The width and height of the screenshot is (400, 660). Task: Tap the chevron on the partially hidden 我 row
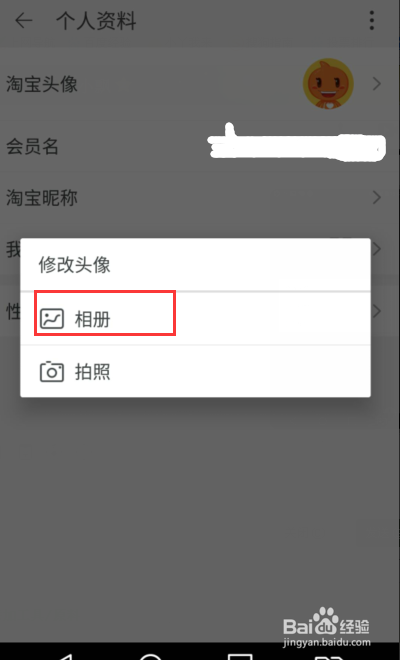coord(377,249)
